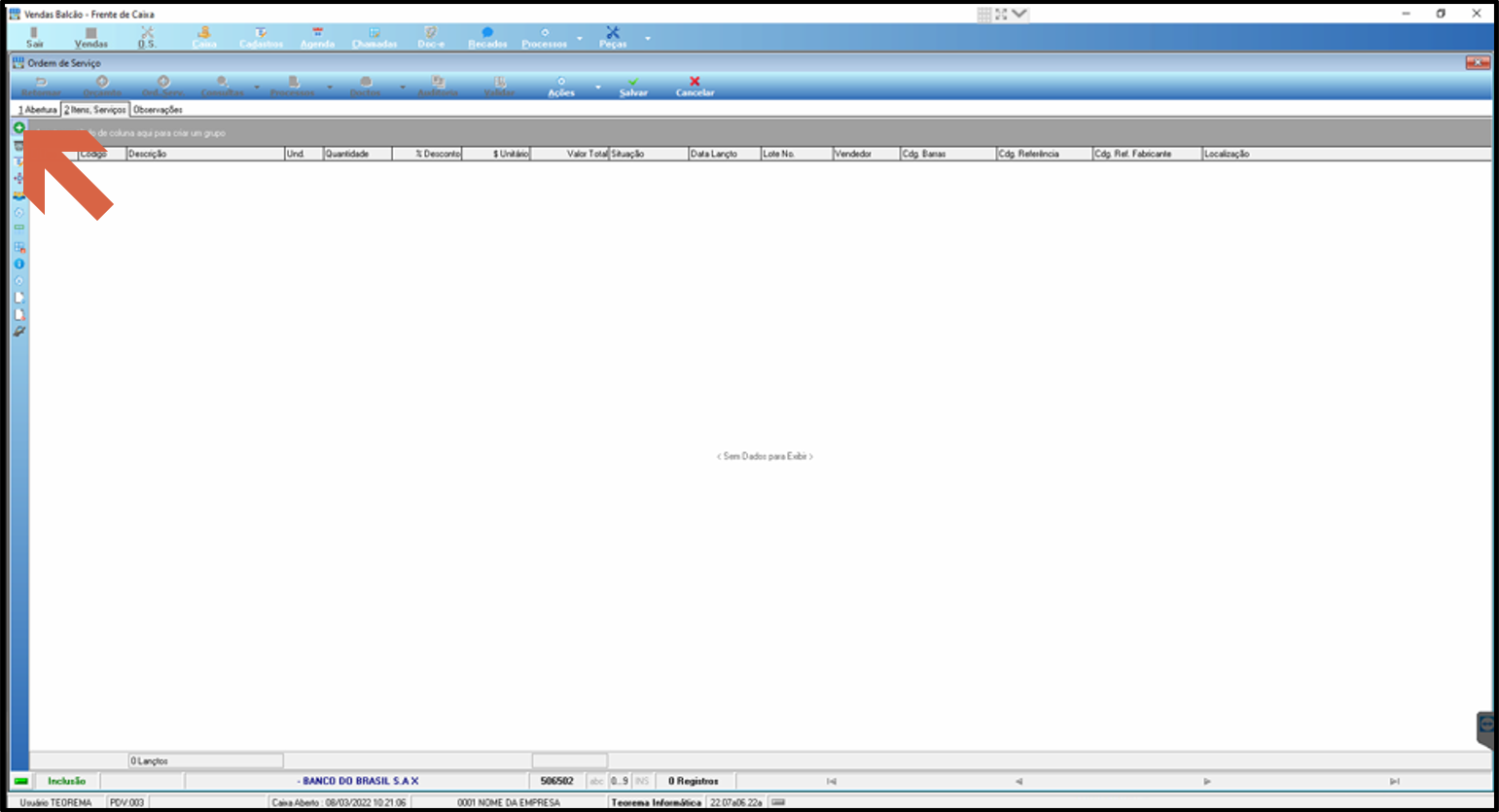Image resolution: width=1499 pixels, height=812 pixels.
Task: Expand Peças dropdown arrow
Action: coord(648,38)
